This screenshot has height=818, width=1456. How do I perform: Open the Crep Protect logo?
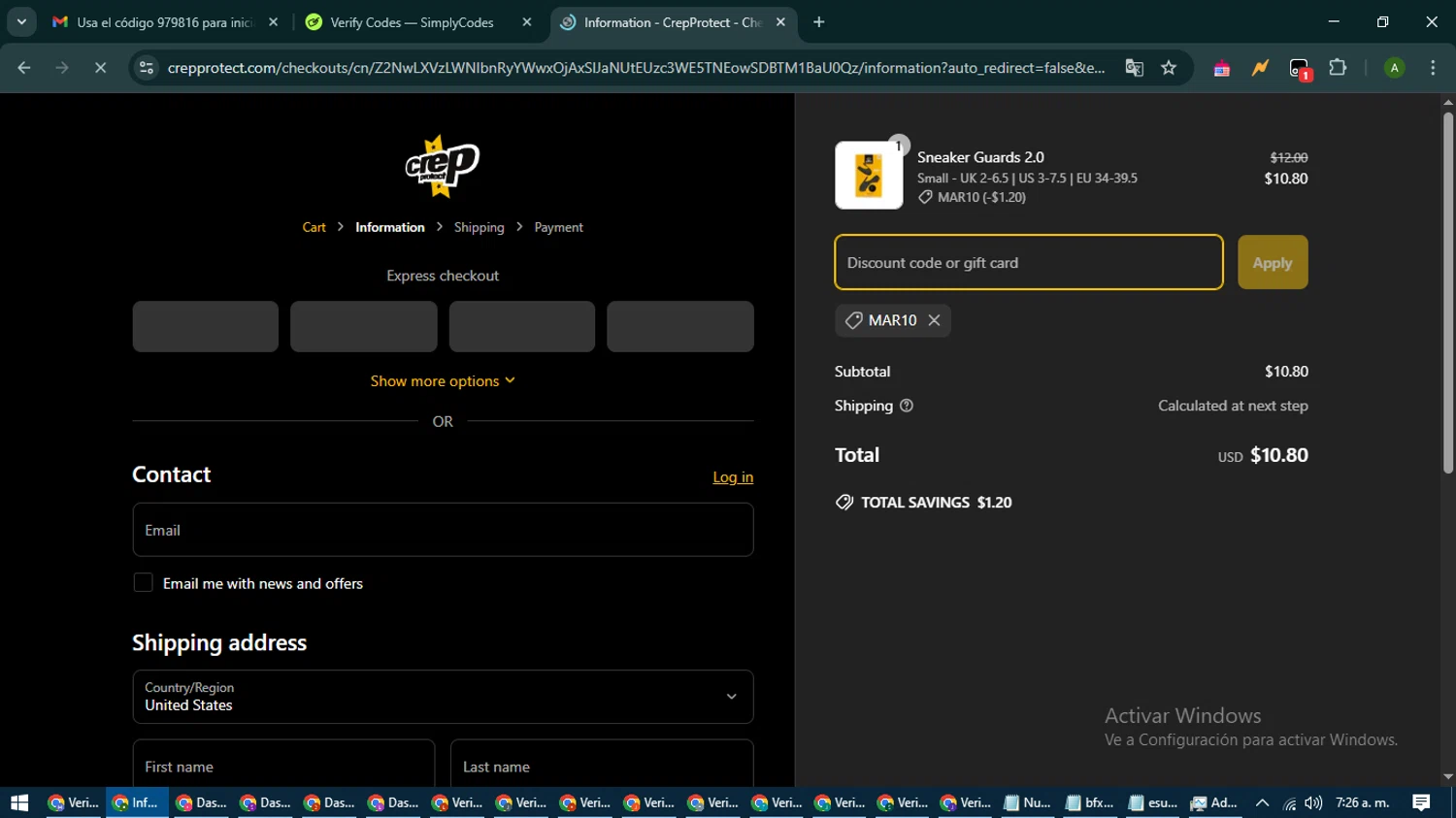(x=443, y=166)
